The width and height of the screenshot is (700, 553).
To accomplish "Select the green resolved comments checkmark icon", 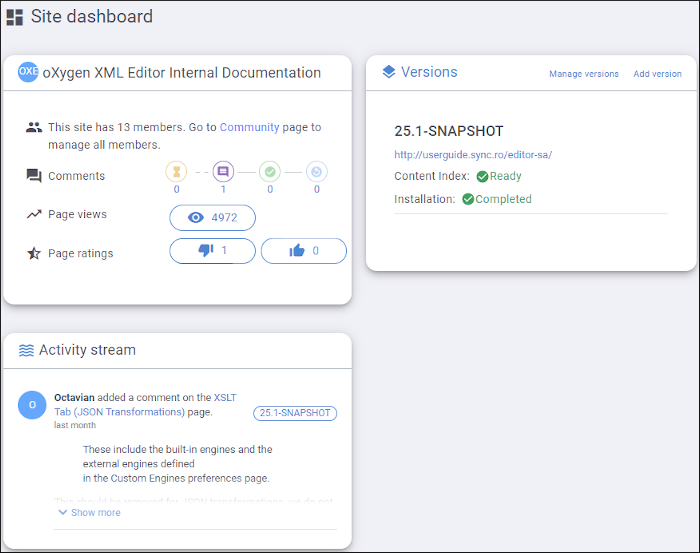I will (270, 172).
